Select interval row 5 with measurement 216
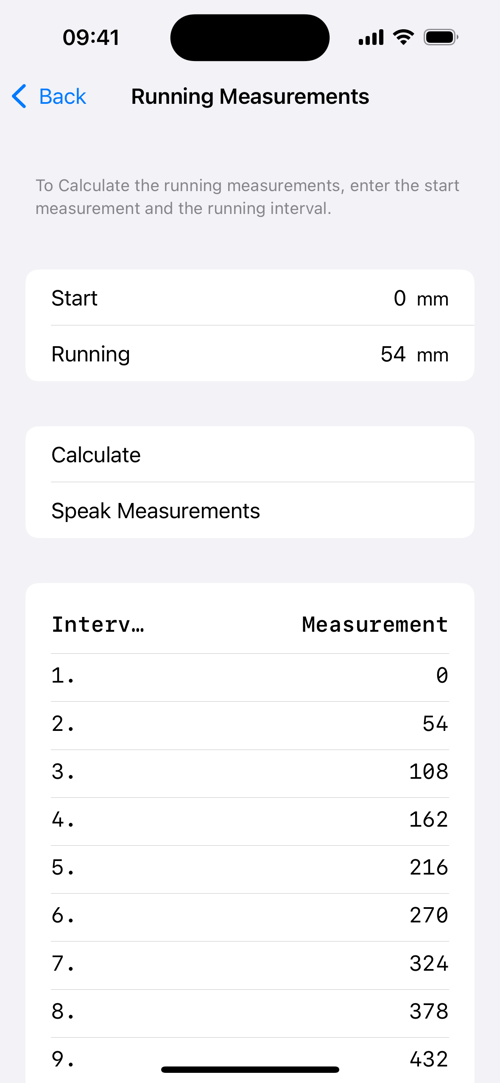The image size is (500, 1083). tap(250, 870)
